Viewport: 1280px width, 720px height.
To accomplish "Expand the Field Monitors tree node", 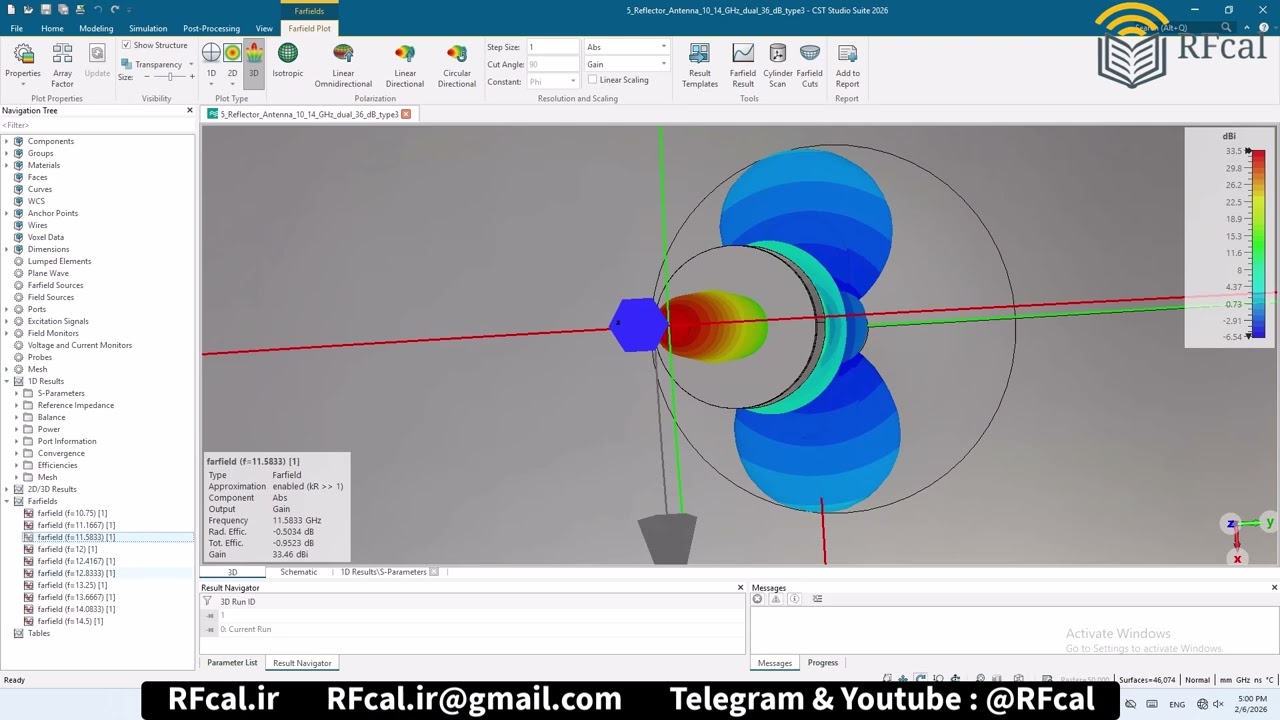I will (7, 333).
